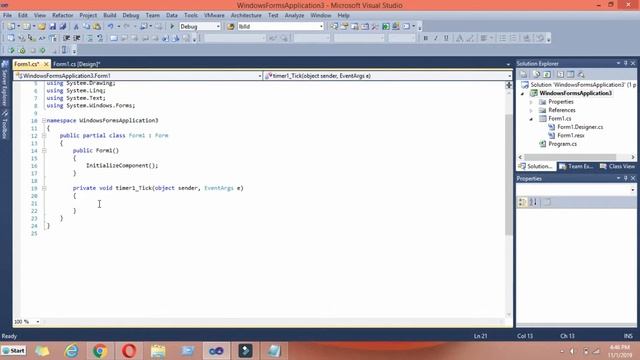
Task: Expand the Properties tree node
Action: click(531, 102)
